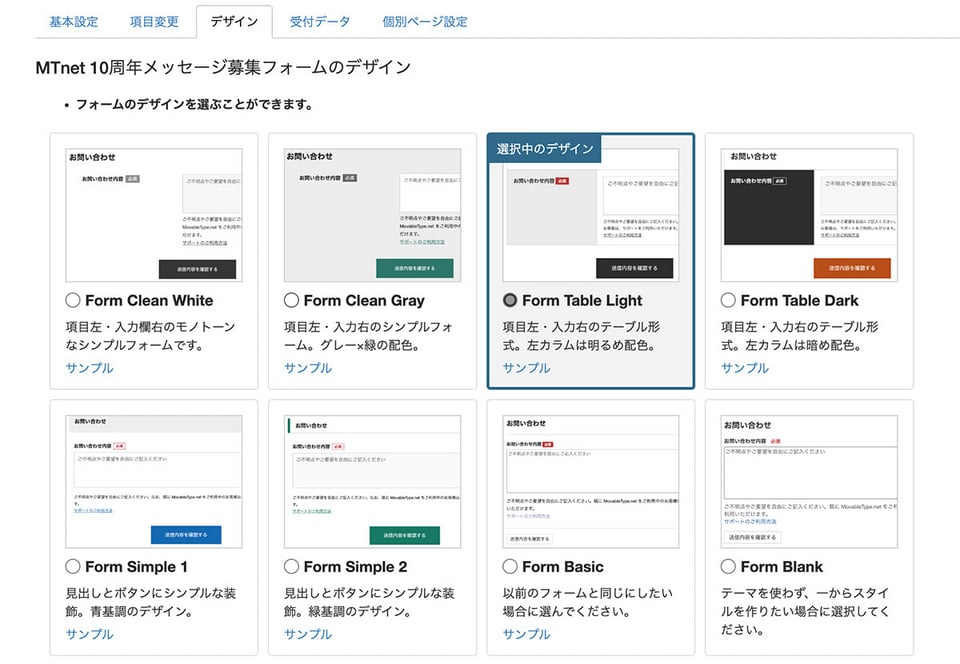Open サンプル link for Form Clean White

[x=89, y=368]
